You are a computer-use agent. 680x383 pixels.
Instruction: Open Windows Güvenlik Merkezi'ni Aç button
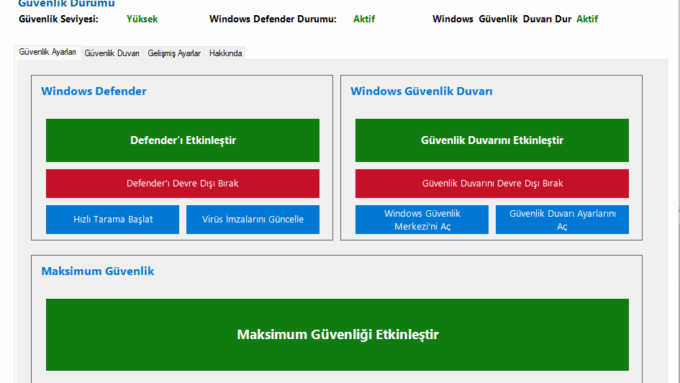tap(422, 219)
